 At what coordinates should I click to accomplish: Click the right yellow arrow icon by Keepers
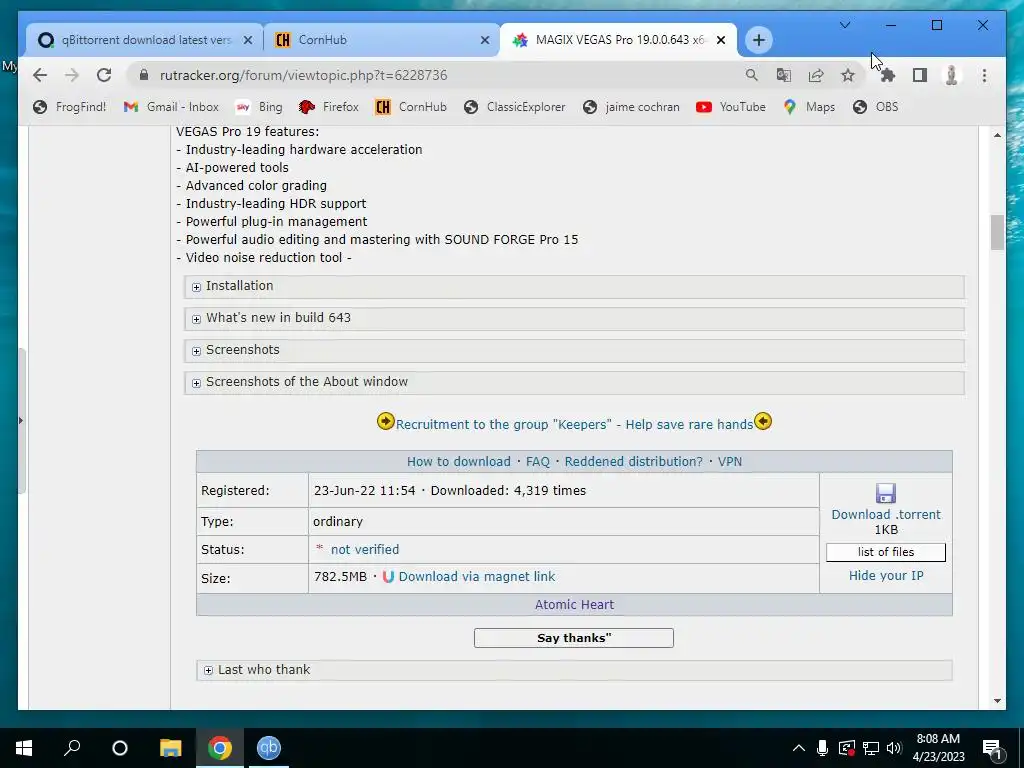click(x=763, y=421)
